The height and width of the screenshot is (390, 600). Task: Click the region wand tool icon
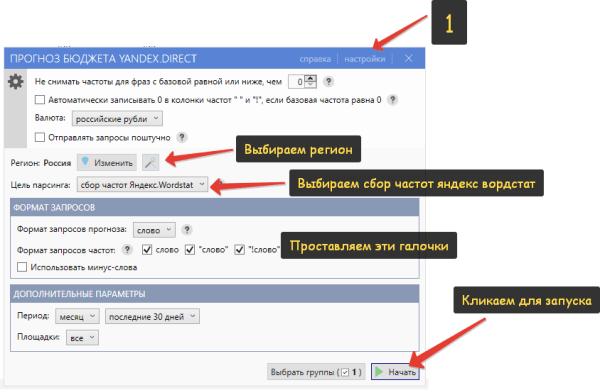(150, 163)
